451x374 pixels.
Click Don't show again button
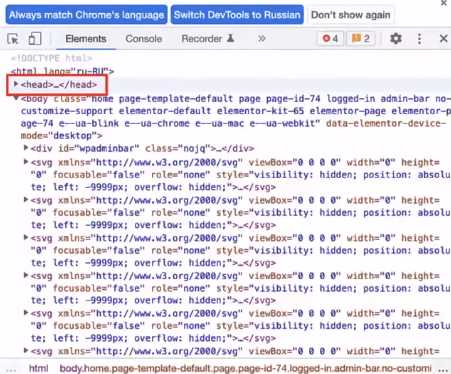tap(351, 15)
